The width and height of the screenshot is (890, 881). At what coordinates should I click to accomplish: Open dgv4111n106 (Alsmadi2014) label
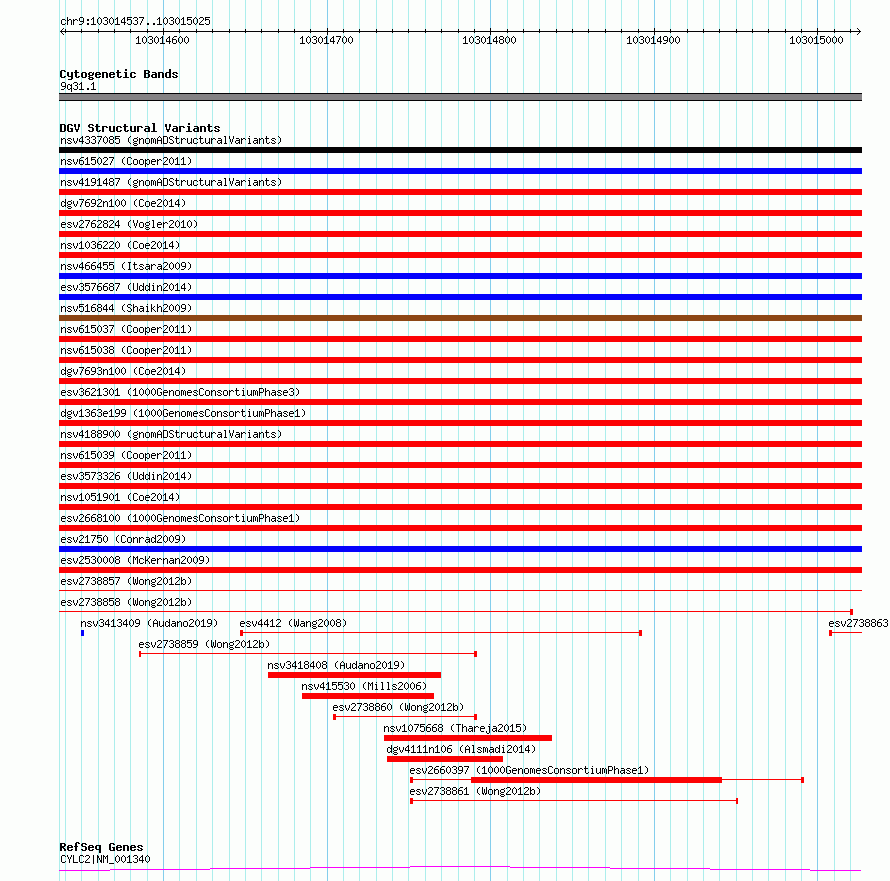[x=461, y=749]
